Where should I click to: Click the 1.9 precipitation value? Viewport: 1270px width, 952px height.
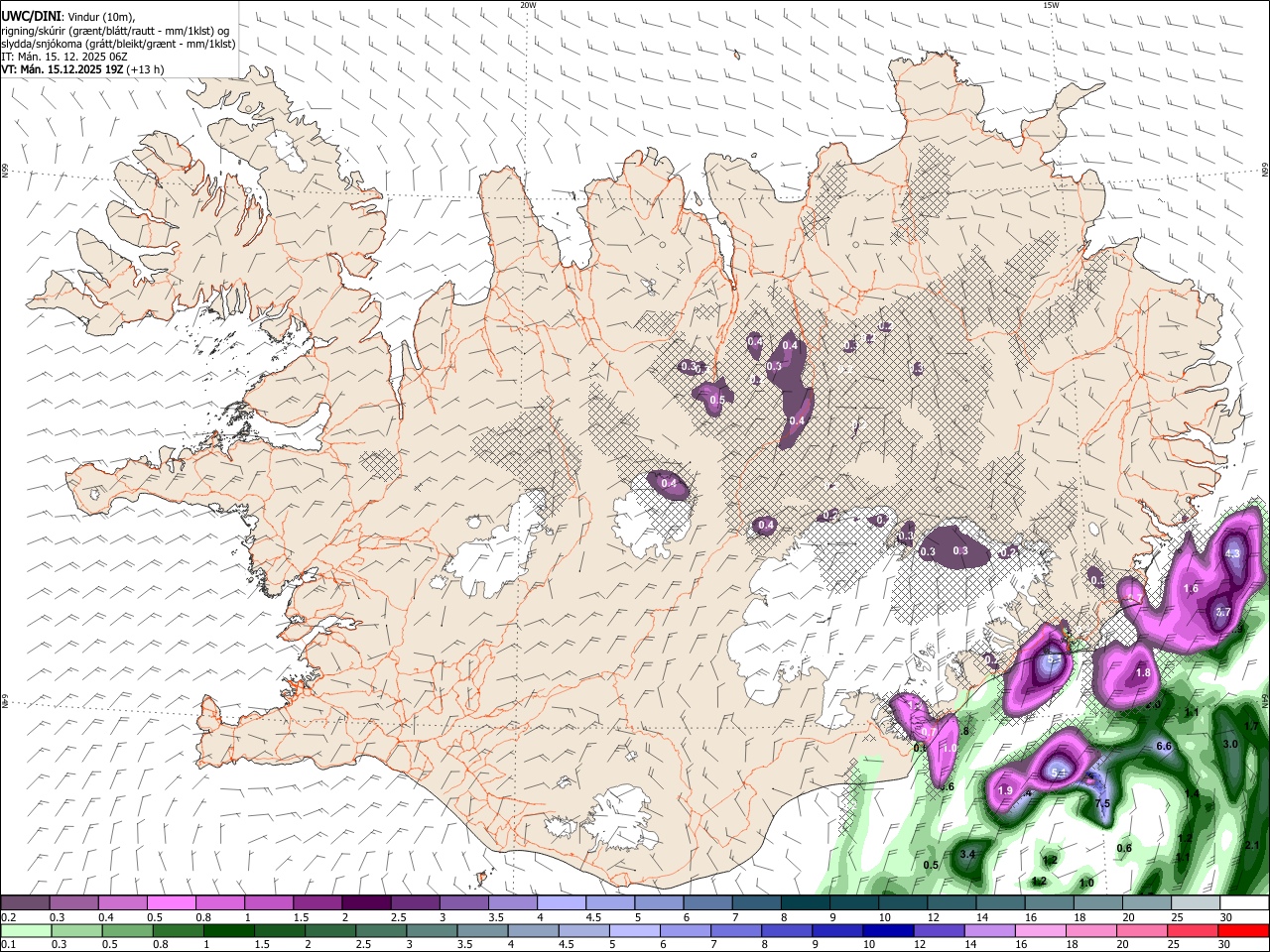(1004, 790)
